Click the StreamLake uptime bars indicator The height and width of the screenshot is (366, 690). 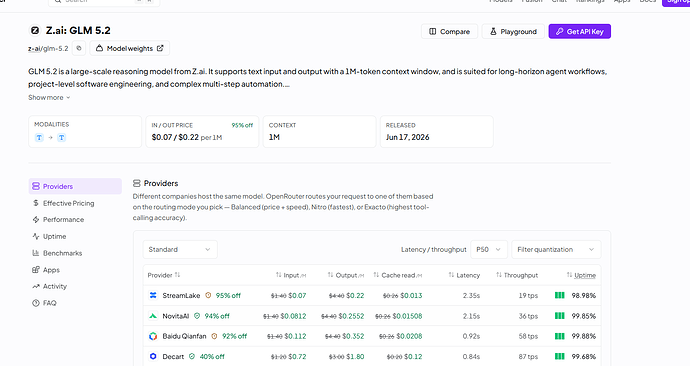(x=560, y=296)
